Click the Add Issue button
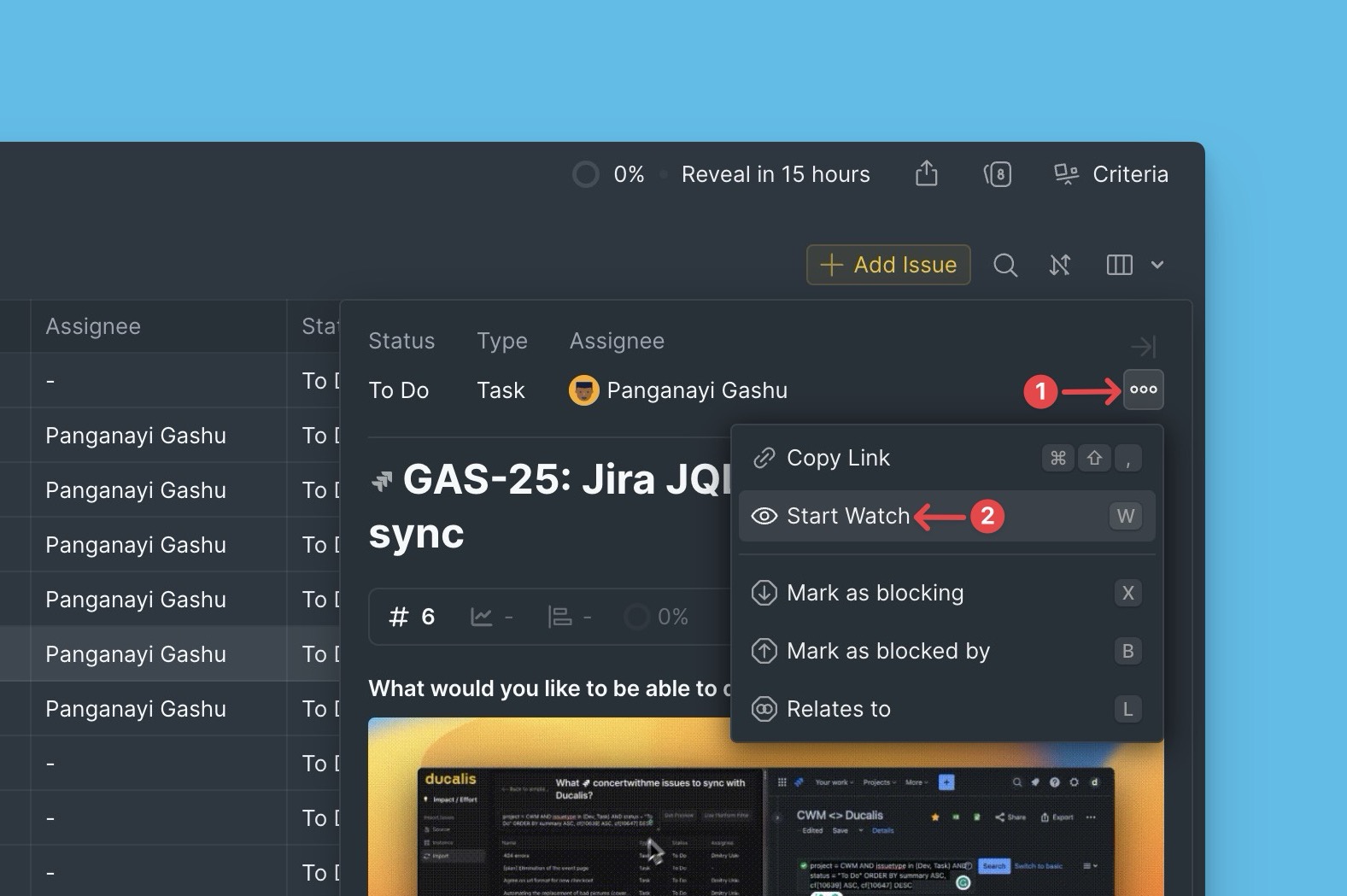This screenshot has width=1347, height=896. (888, 265)
